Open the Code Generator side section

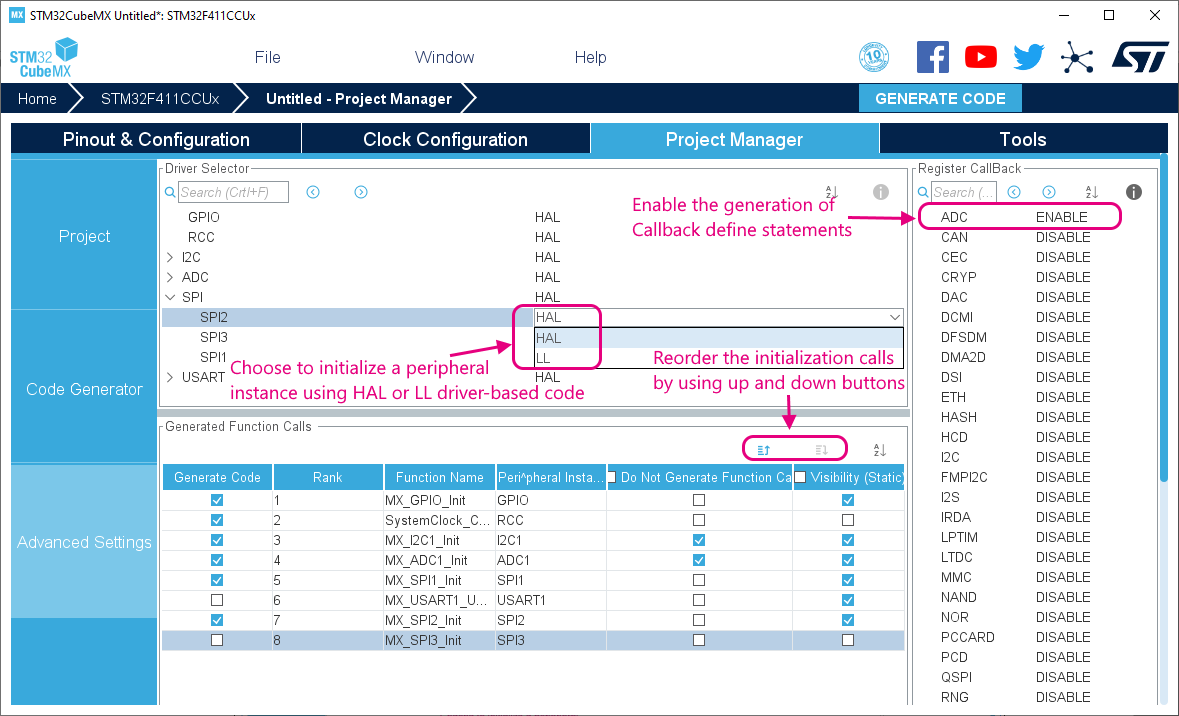[84, 389]
